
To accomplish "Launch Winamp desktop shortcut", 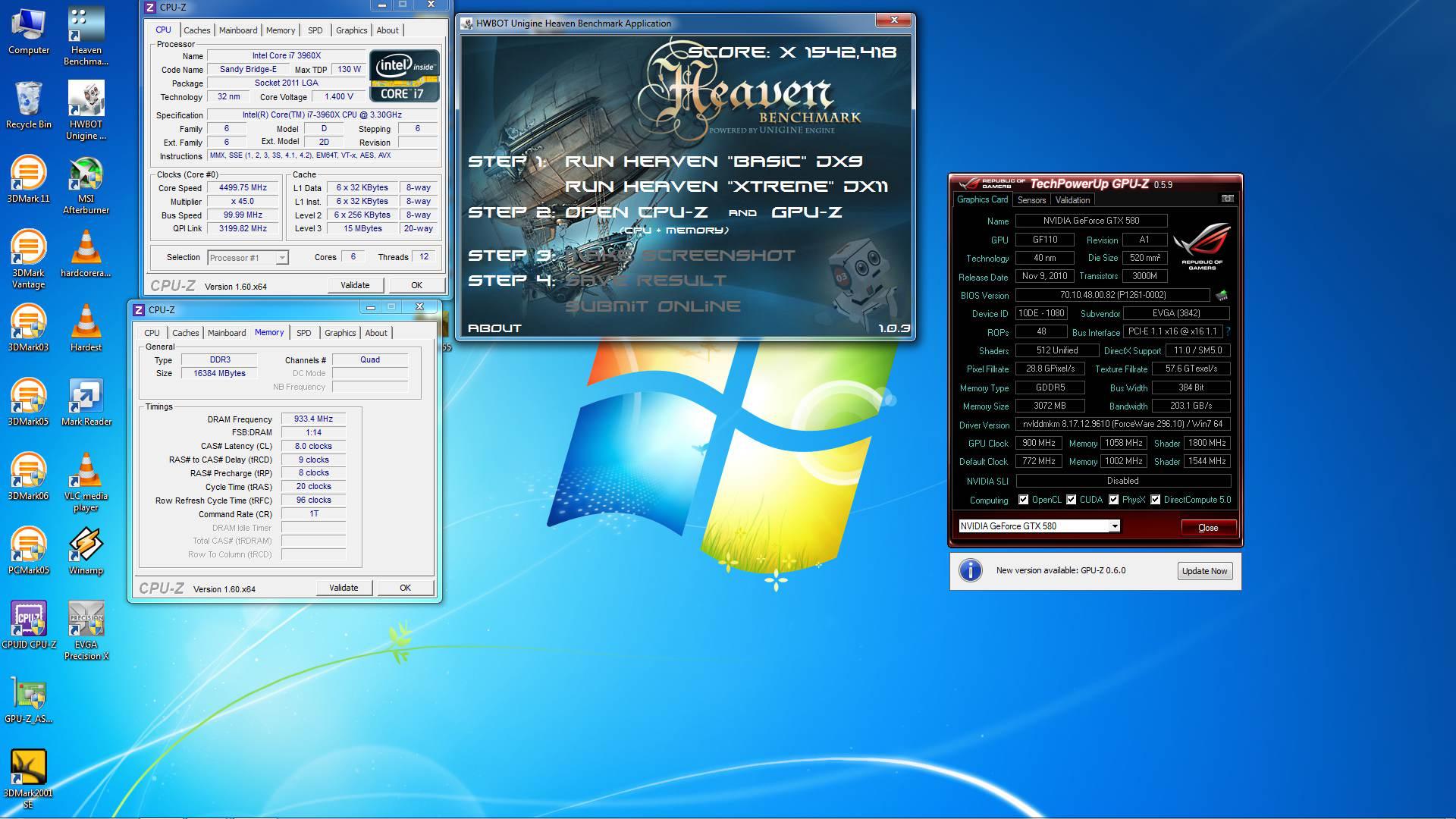I will pos(86,551).
